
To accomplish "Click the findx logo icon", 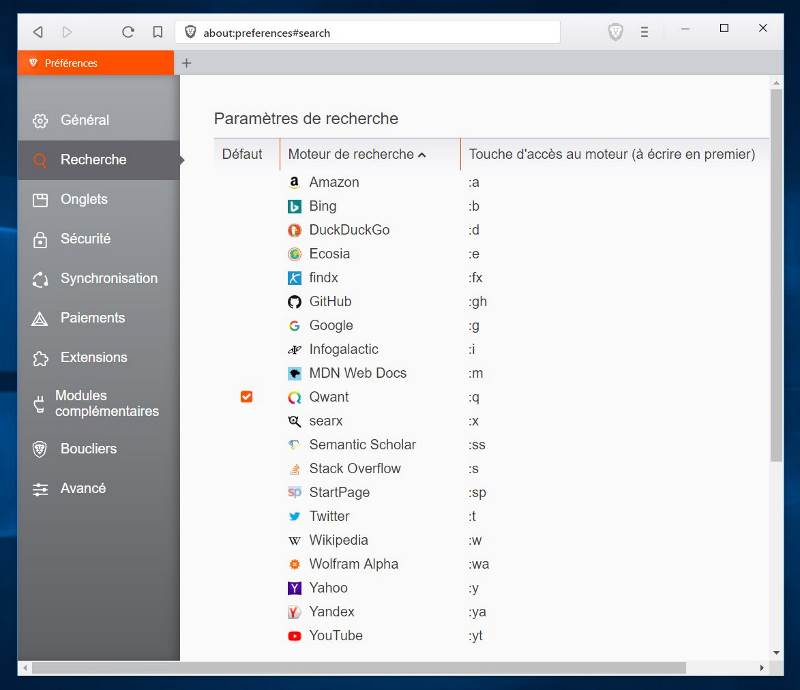I will 294,278.
